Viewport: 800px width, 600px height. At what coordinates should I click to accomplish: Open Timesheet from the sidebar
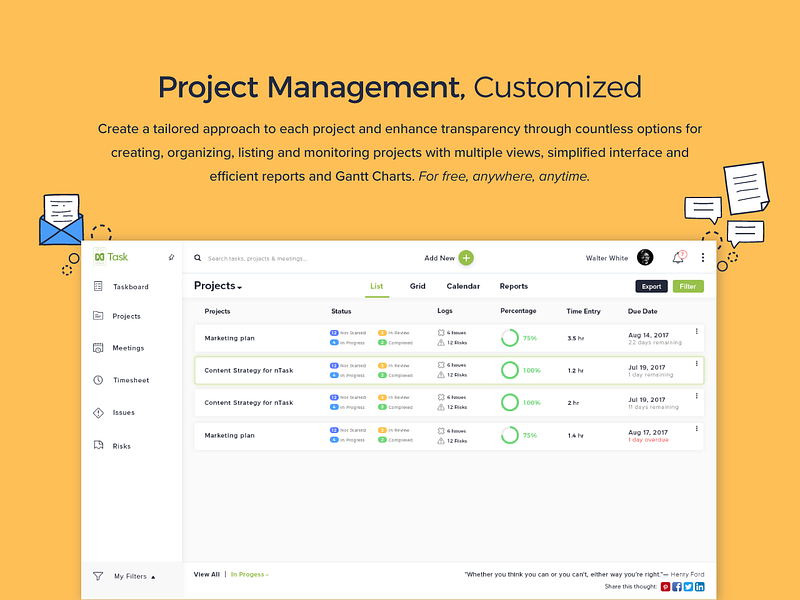point(131,380)
